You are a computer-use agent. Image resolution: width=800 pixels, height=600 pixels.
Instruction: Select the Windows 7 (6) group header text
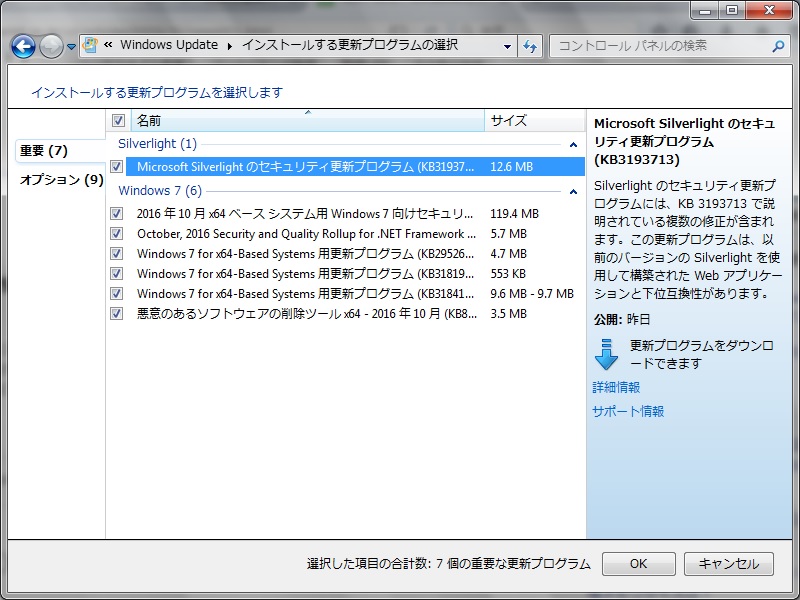click(160, 191)
